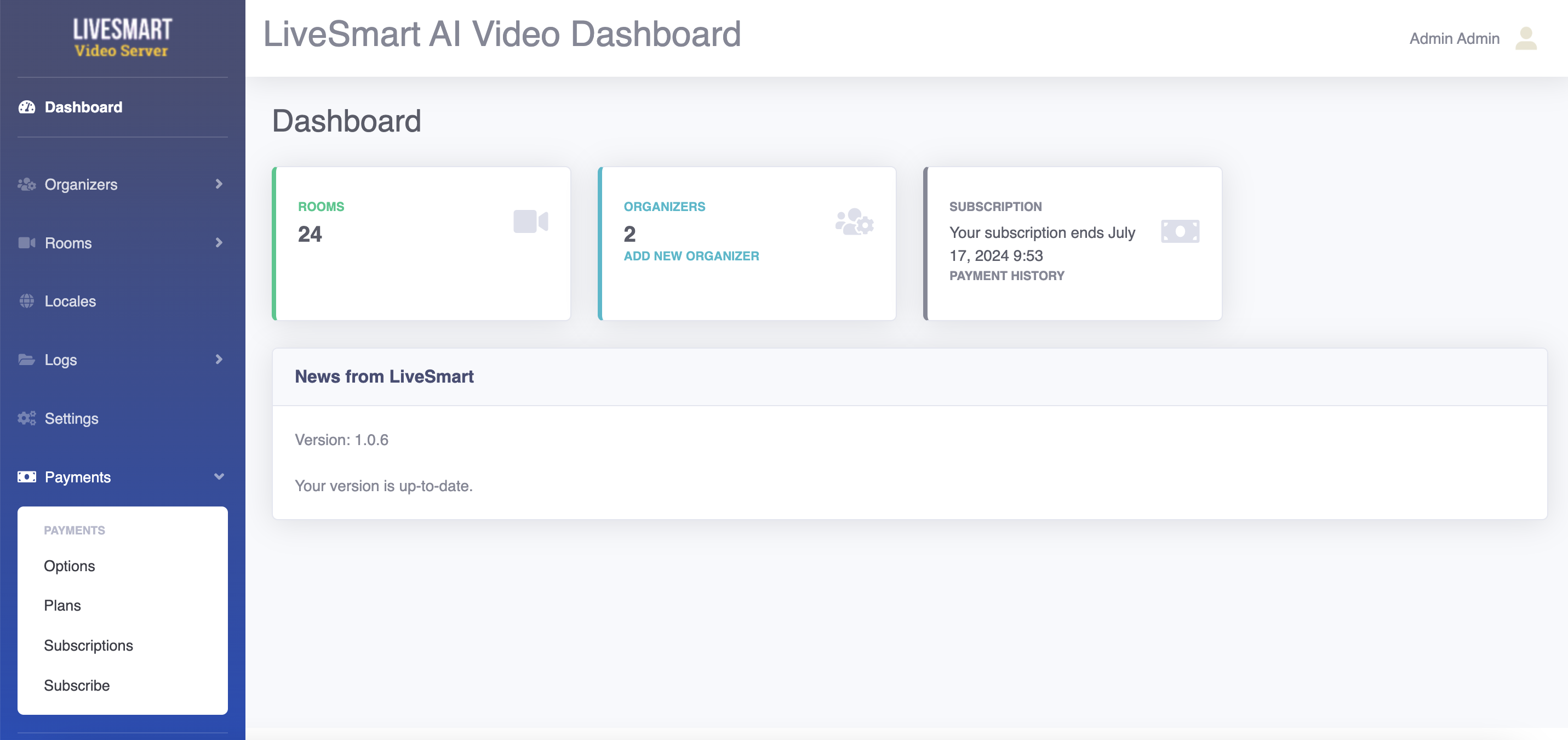Select the Subscriptions submenu item
The width and height of the screenshot is (1568, 740).
(88, 646)
